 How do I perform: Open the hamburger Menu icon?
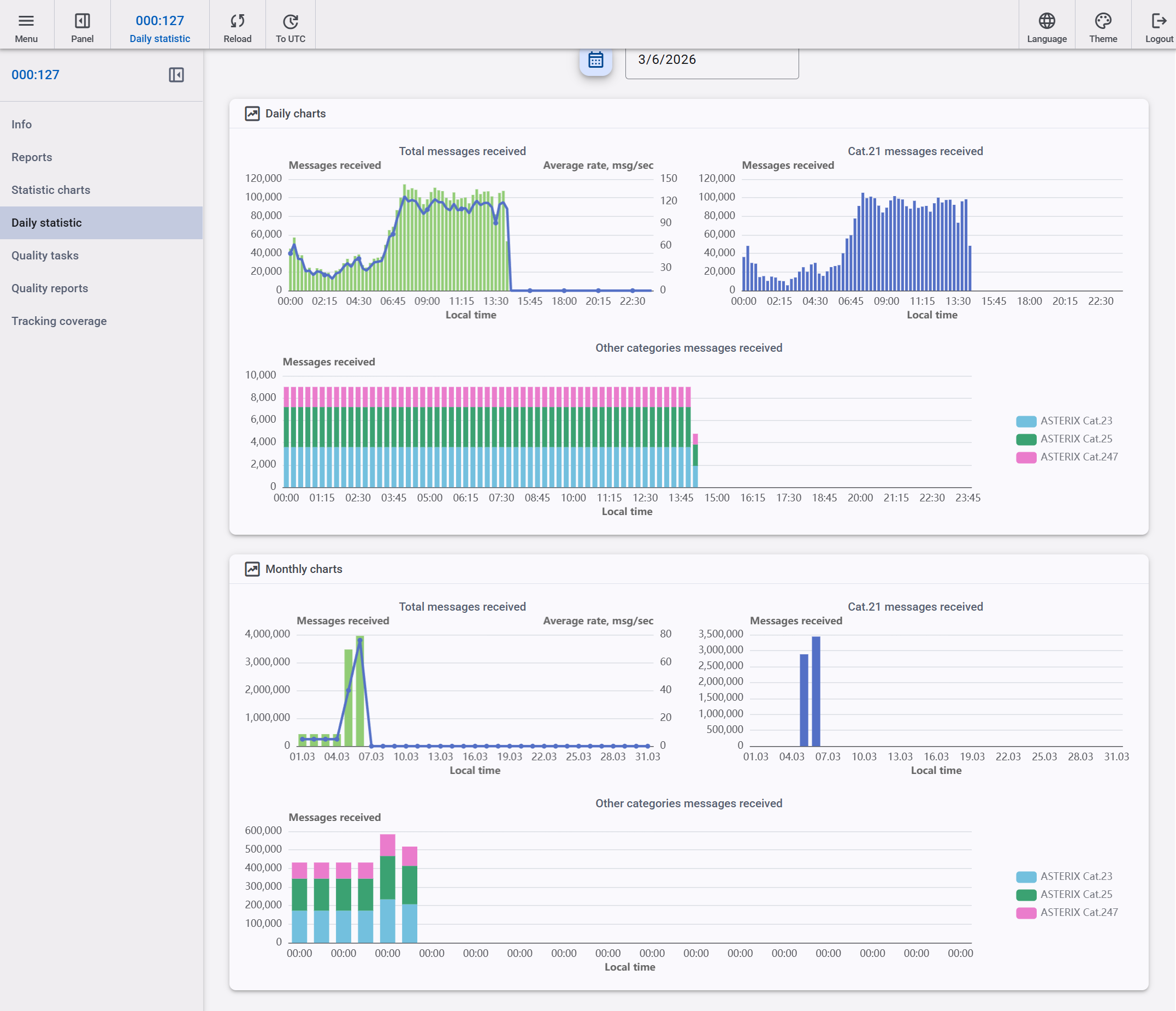click(x=26, y=21)
